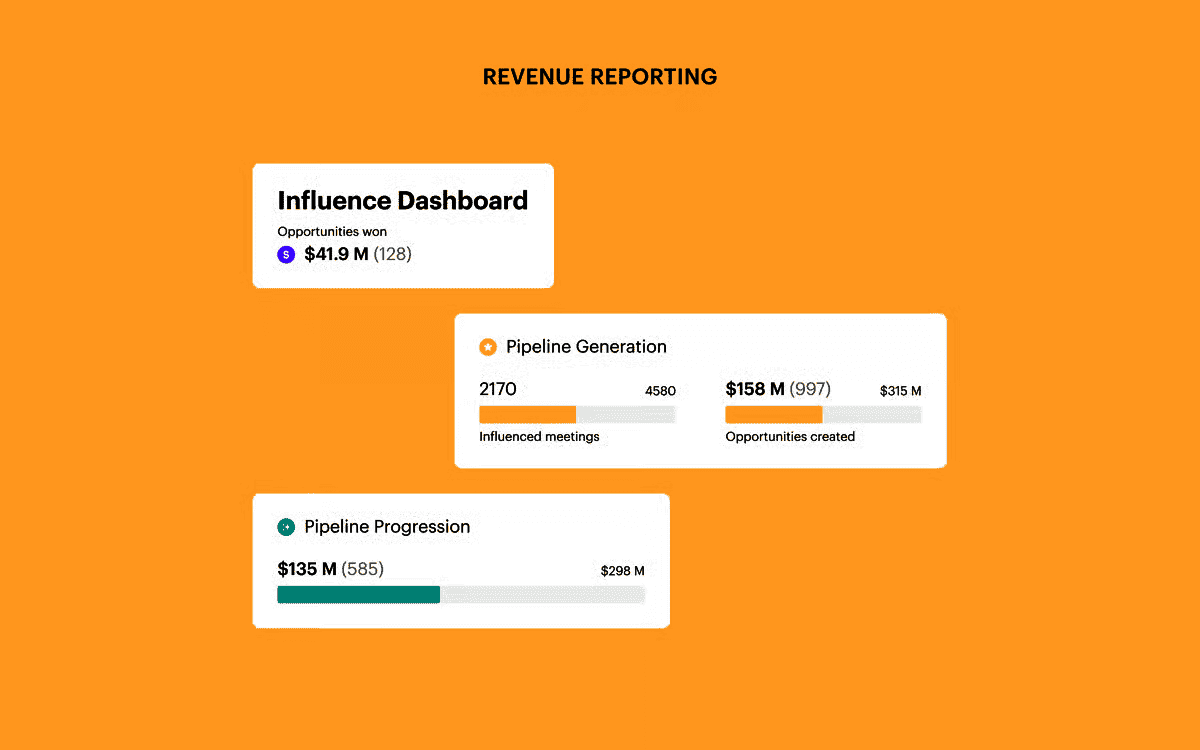Click the $315 M target value
The image size is (1200, 750).
point(900,391)
